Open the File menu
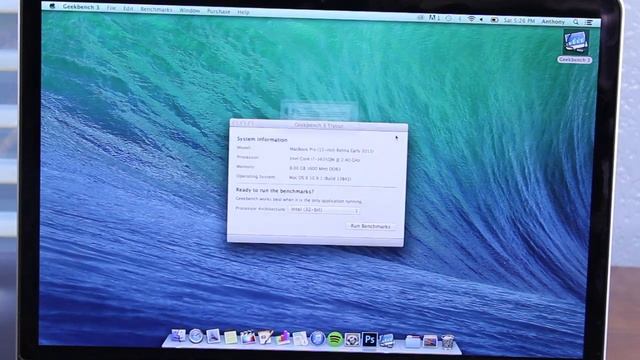Viewport: 640px width, 360px height. click(111, 8)
